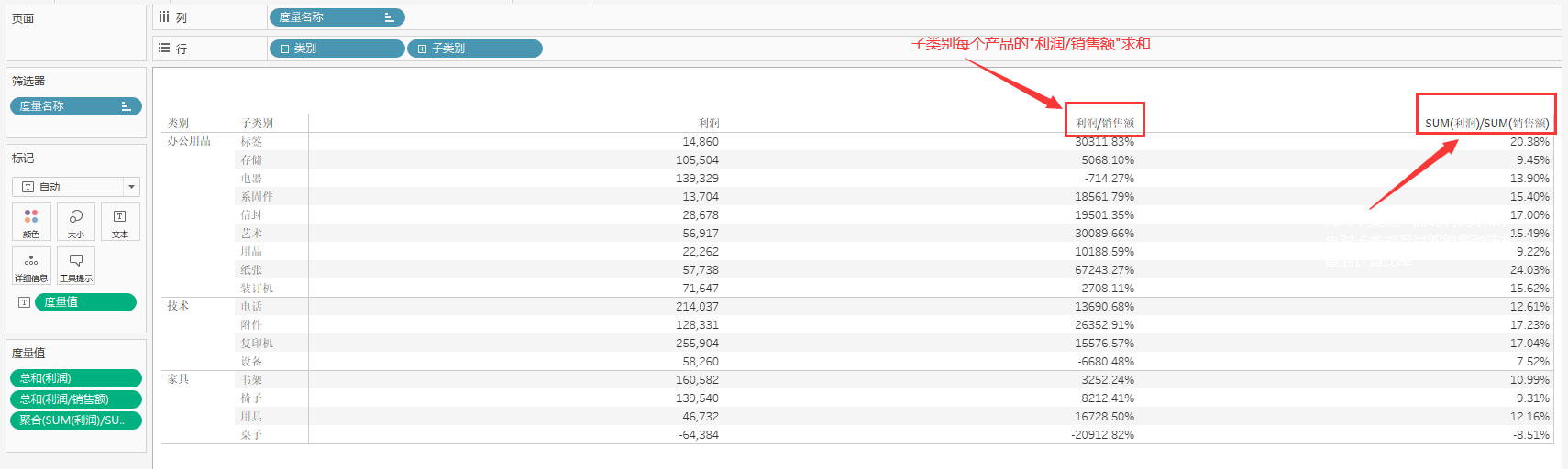Click the 页面 shelf title

(x=23, y=18)
